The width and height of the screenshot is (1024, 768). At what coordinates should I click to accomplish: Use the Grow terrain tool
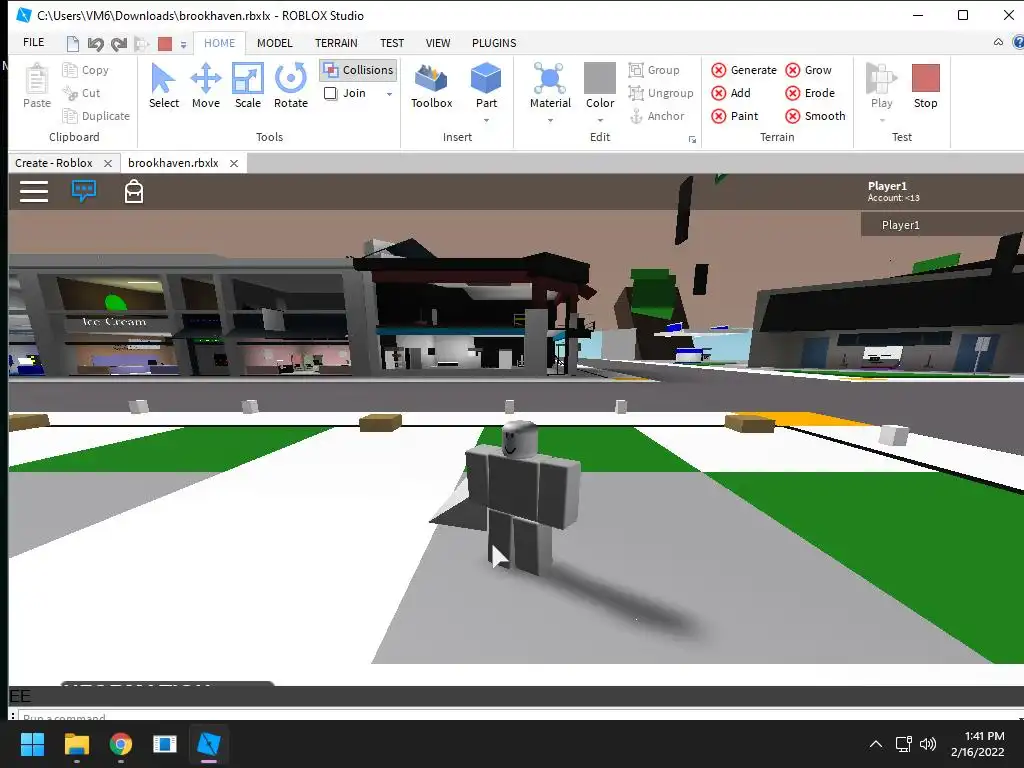click(x=808, y=70)
